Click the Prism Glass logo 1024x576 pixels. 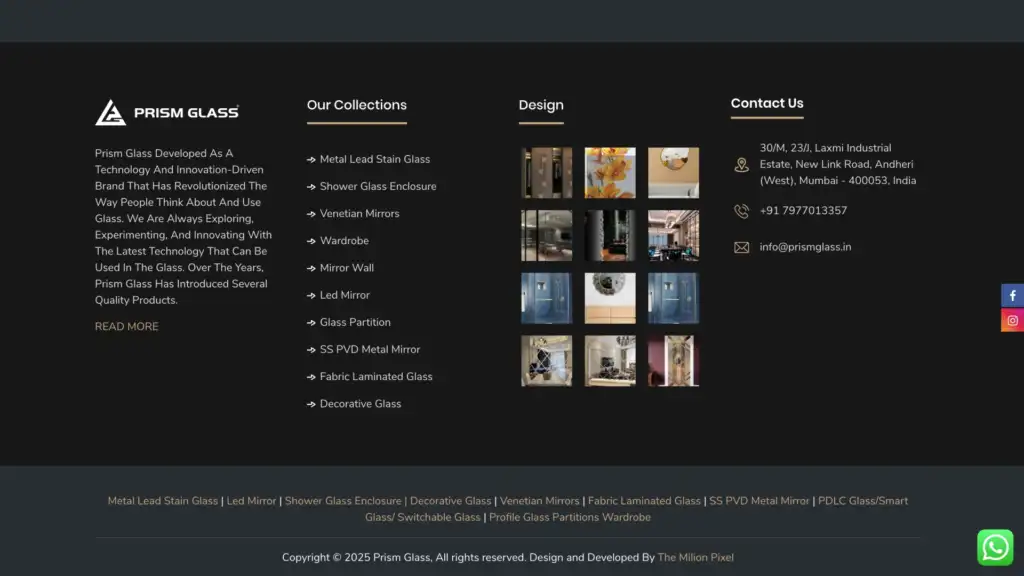[167, 112]
